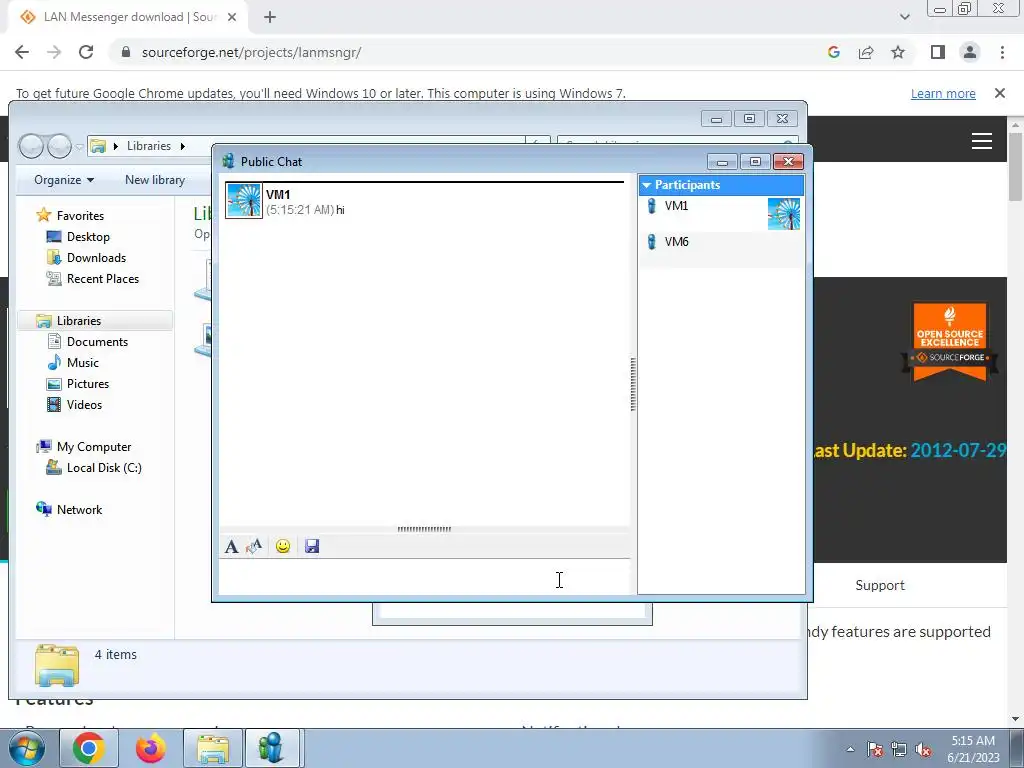Open Chrome three-dot menu

point(1002,52)
